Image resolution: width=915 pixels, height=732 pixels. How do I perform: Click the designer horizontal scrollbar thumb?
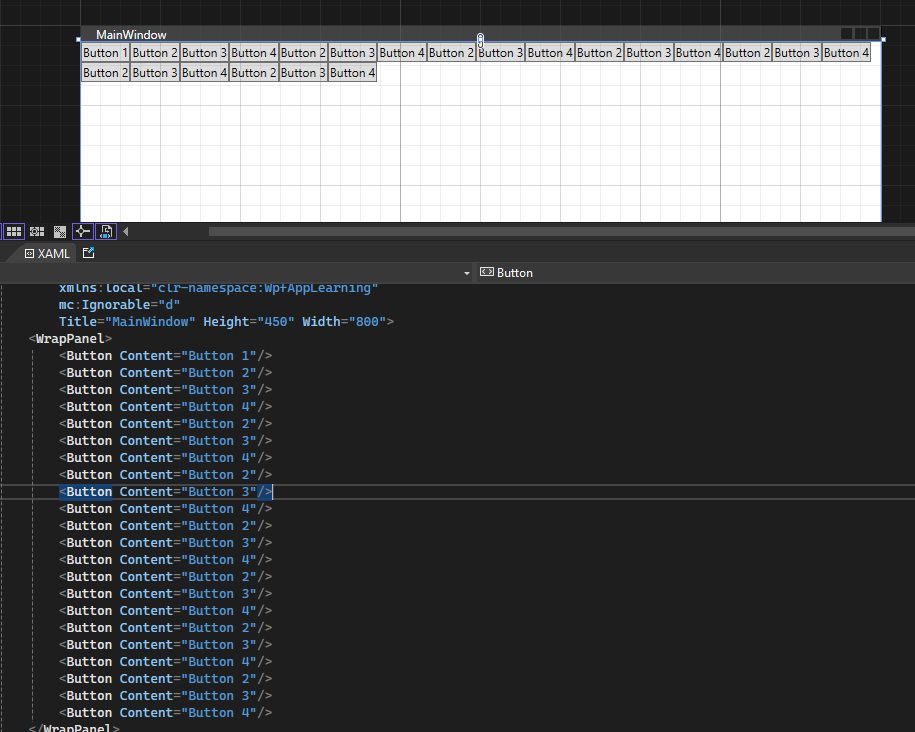click(x=561, y=232)
